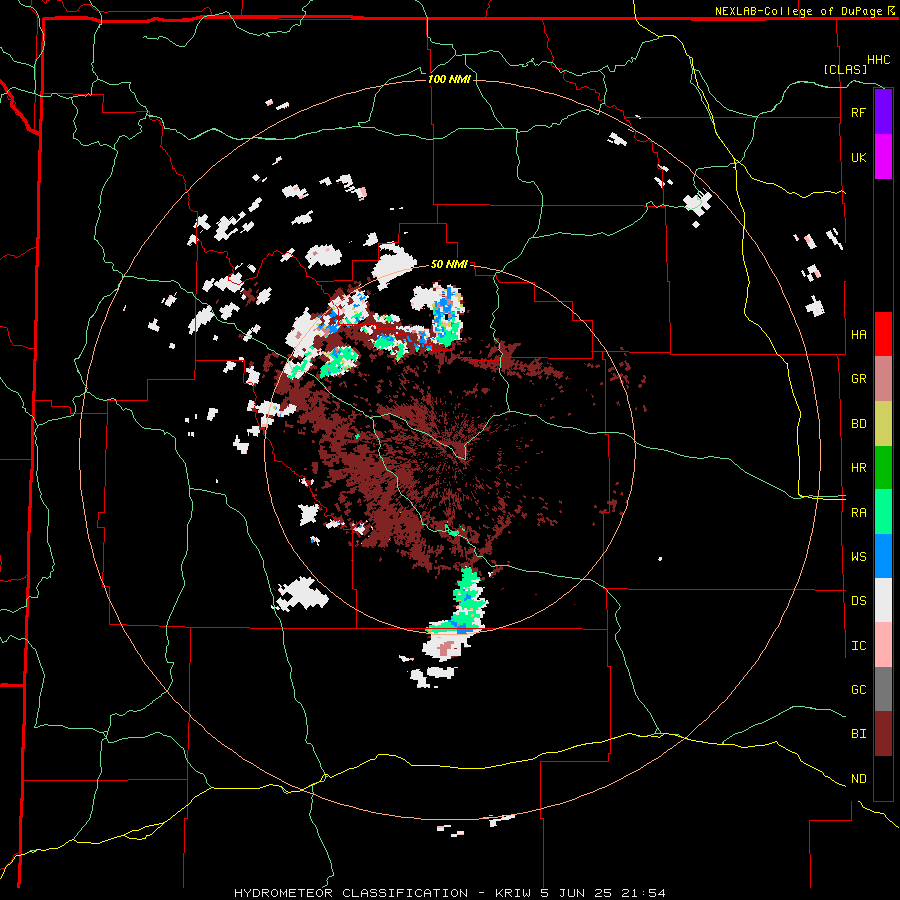This screenshot has height=900, width=900.
Task: Click the [CLAS] legend header
Action: pos(845,69)
